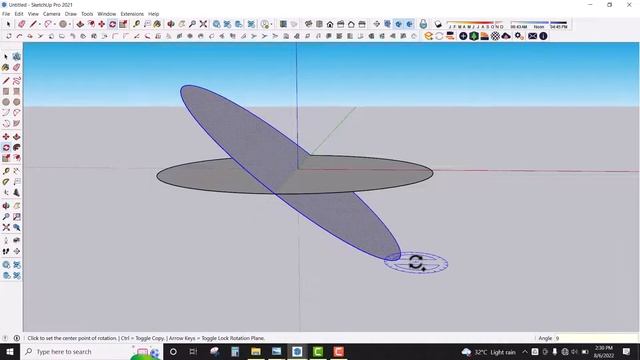Viewport: 640px width, 360px height.
Task: Select the Arc tool in top toolbar
Action: 48,24
